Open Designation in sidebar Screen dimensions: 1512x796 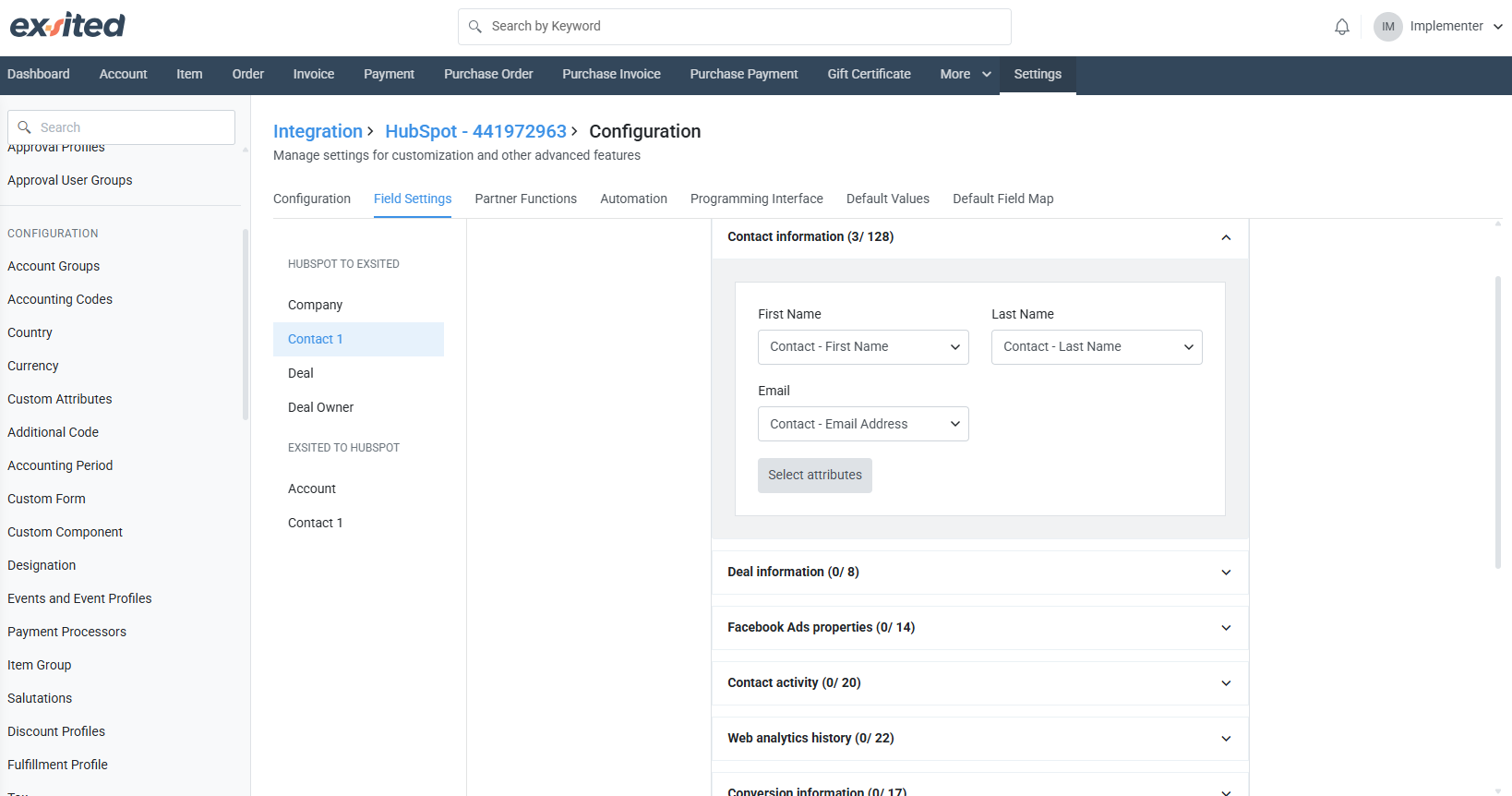[42, 565]
